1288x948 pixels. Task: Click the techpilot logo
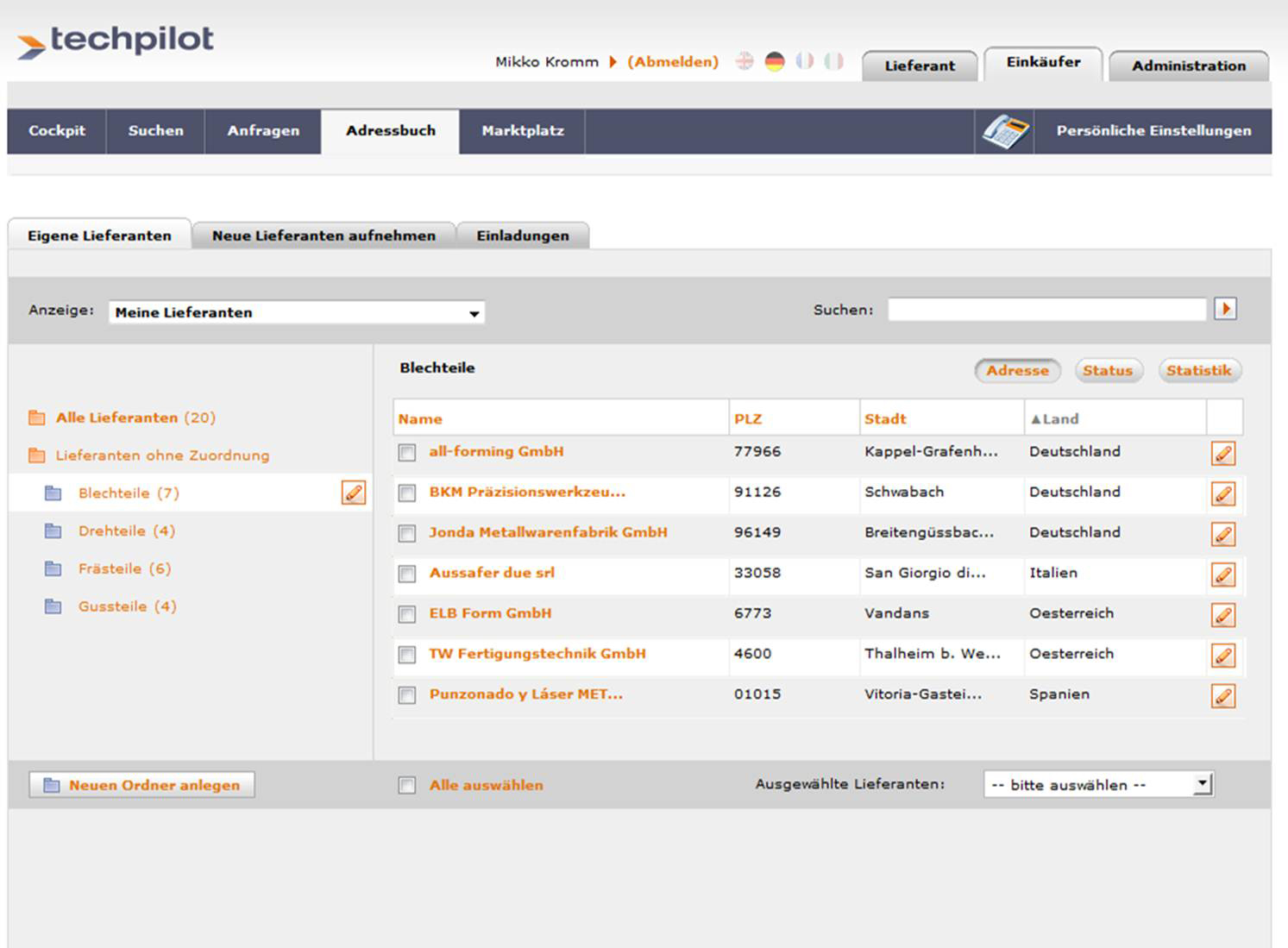coord(116,41)
